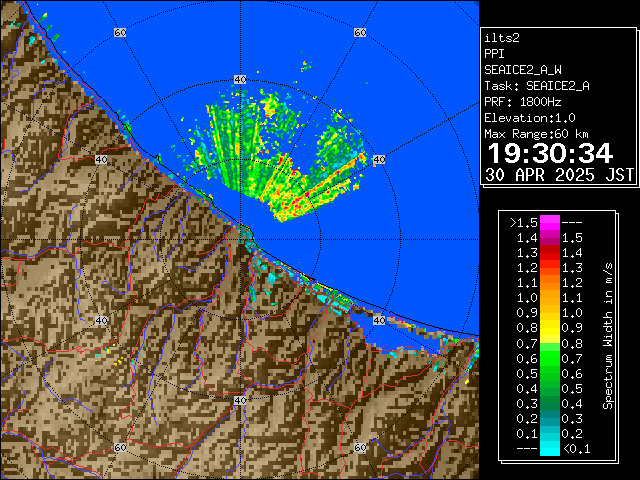Click the '<0.1' legend label
The height and width of the screenshot is (480, 640).
pos(576,449)
